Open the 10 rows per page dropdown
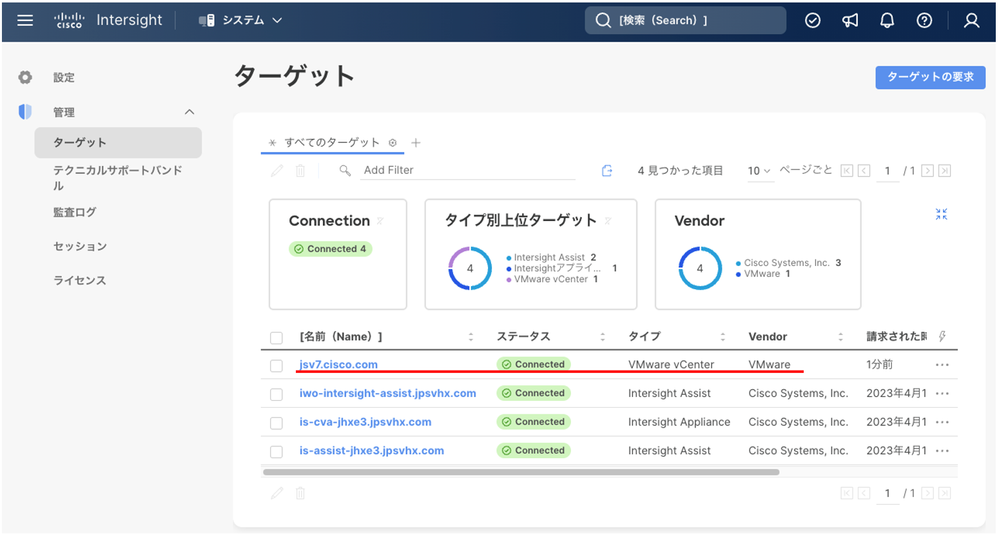The width and height of the screenshot is (999, 536). 759,171
